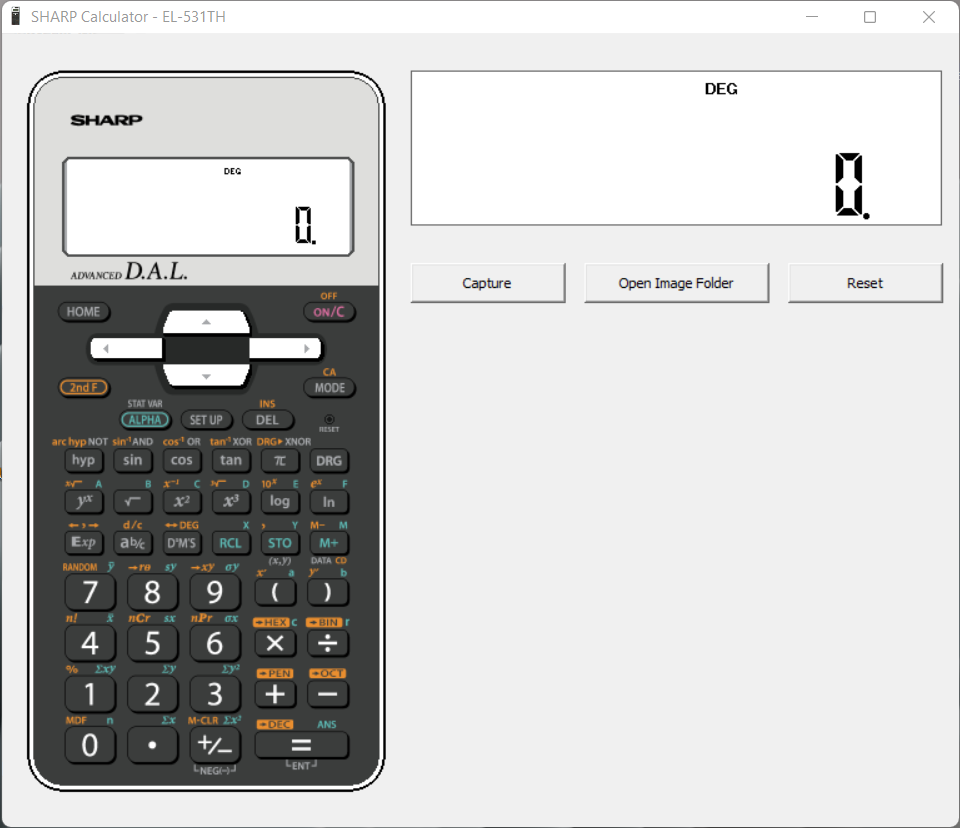The image size is (960, 828).
Task: Click the digit 3 key
Action: pyautogui.click(x=215, y=694)
